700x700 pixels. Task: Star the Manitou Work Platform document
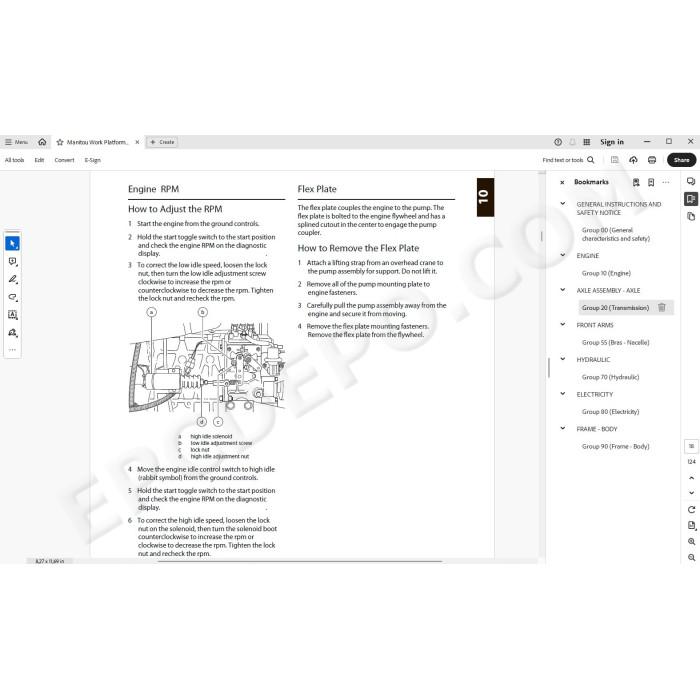coord(60,142)
